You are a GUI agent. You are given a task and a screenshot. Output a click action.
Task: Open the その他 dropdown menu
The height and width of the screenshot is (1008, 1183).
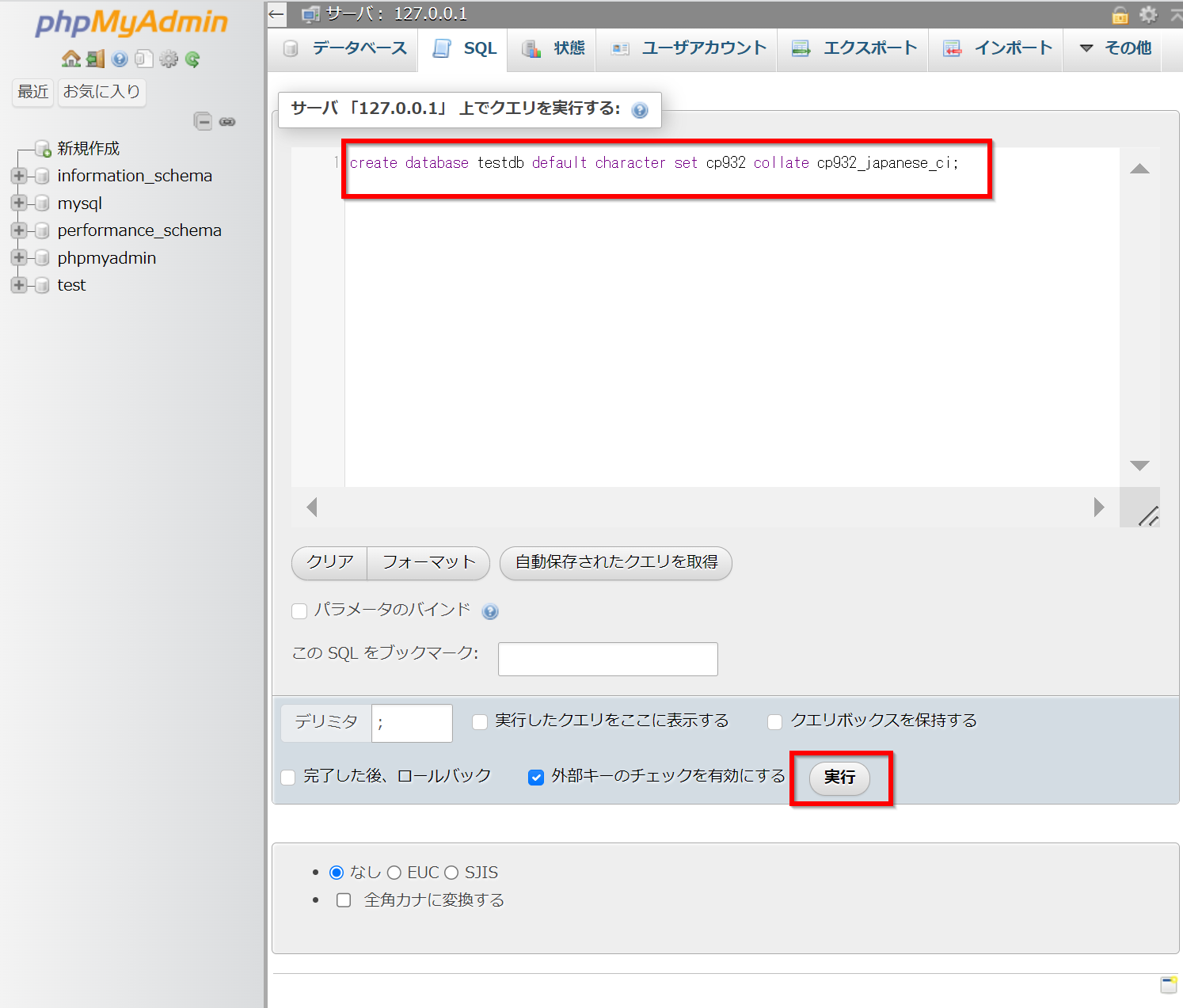pos(1115,48)
